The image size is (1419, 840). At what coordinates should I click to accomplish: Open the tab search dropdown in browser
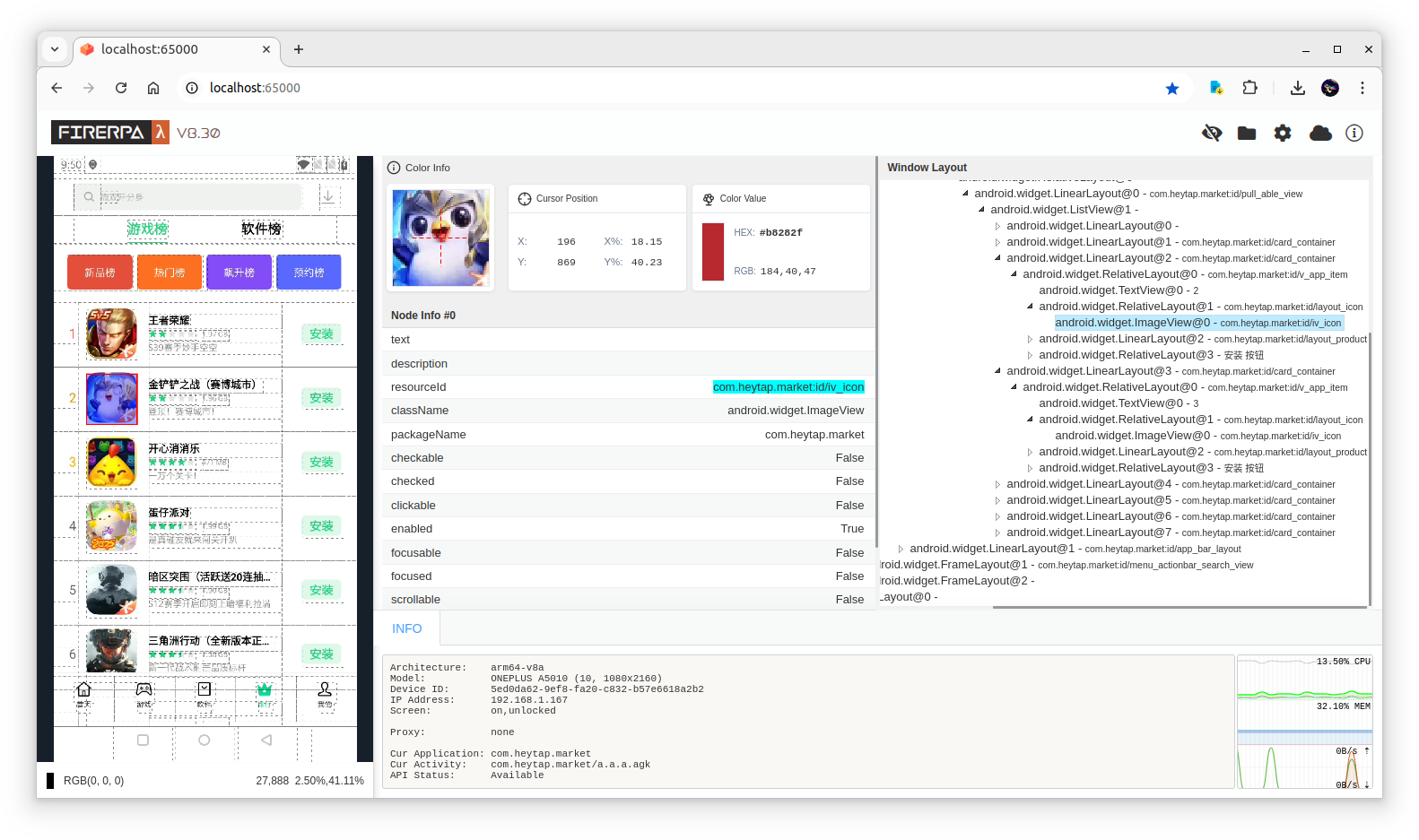tap(55, 49)
